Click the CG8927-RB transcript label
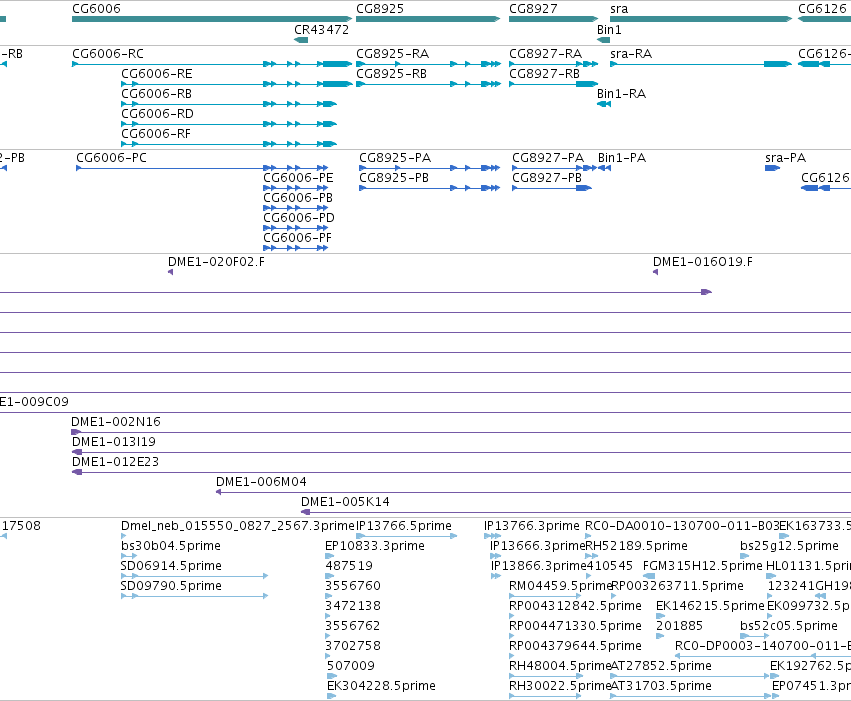The width and height of the screenshot is (851, 701). click(x=544, y=74)
